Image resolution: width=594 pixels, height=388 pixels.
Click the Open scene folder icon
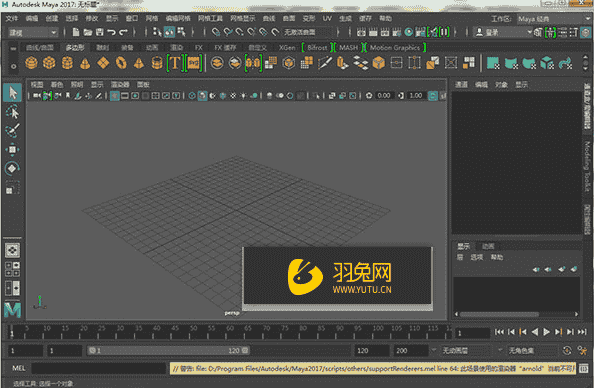point(88,32)
